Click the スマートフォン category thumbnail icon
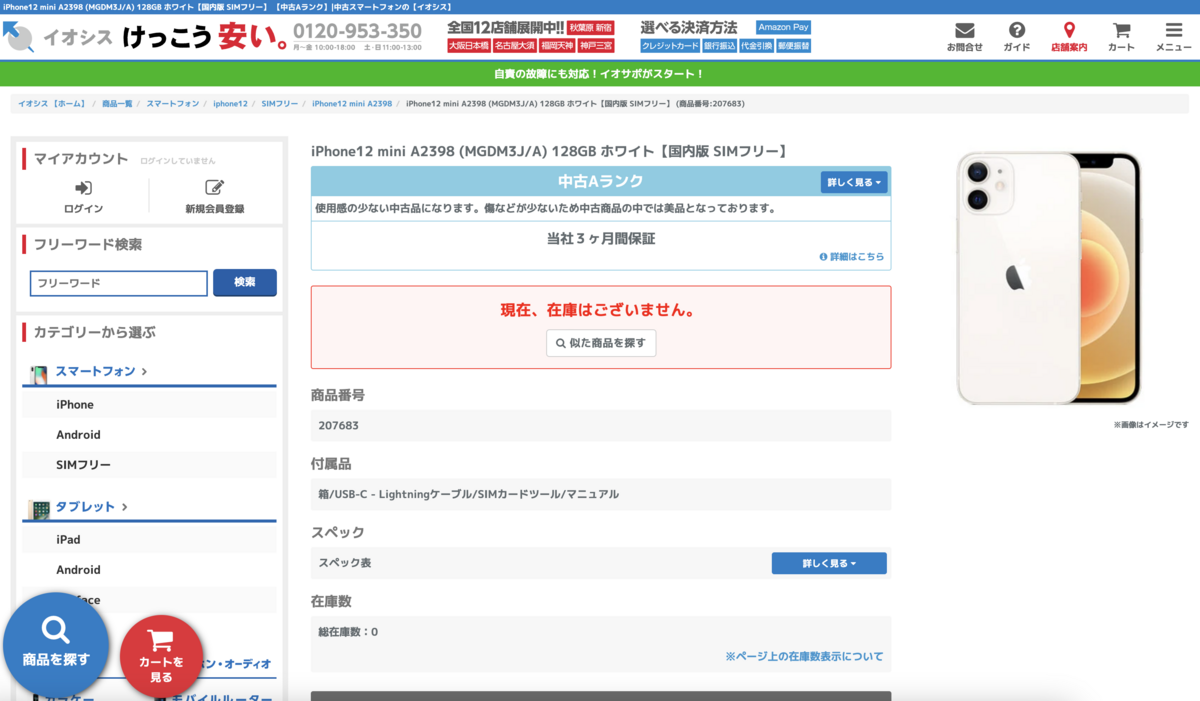 [39, 375]
